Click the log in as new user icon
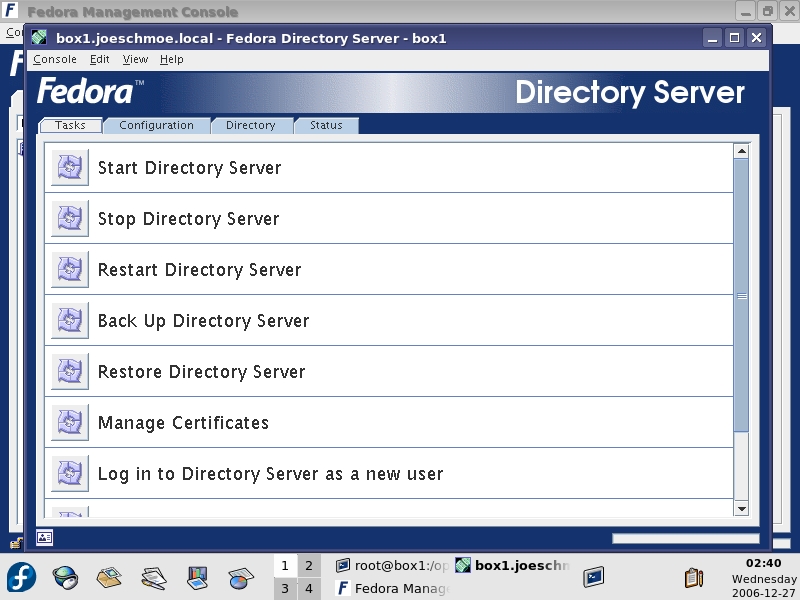 coord(70,474)
